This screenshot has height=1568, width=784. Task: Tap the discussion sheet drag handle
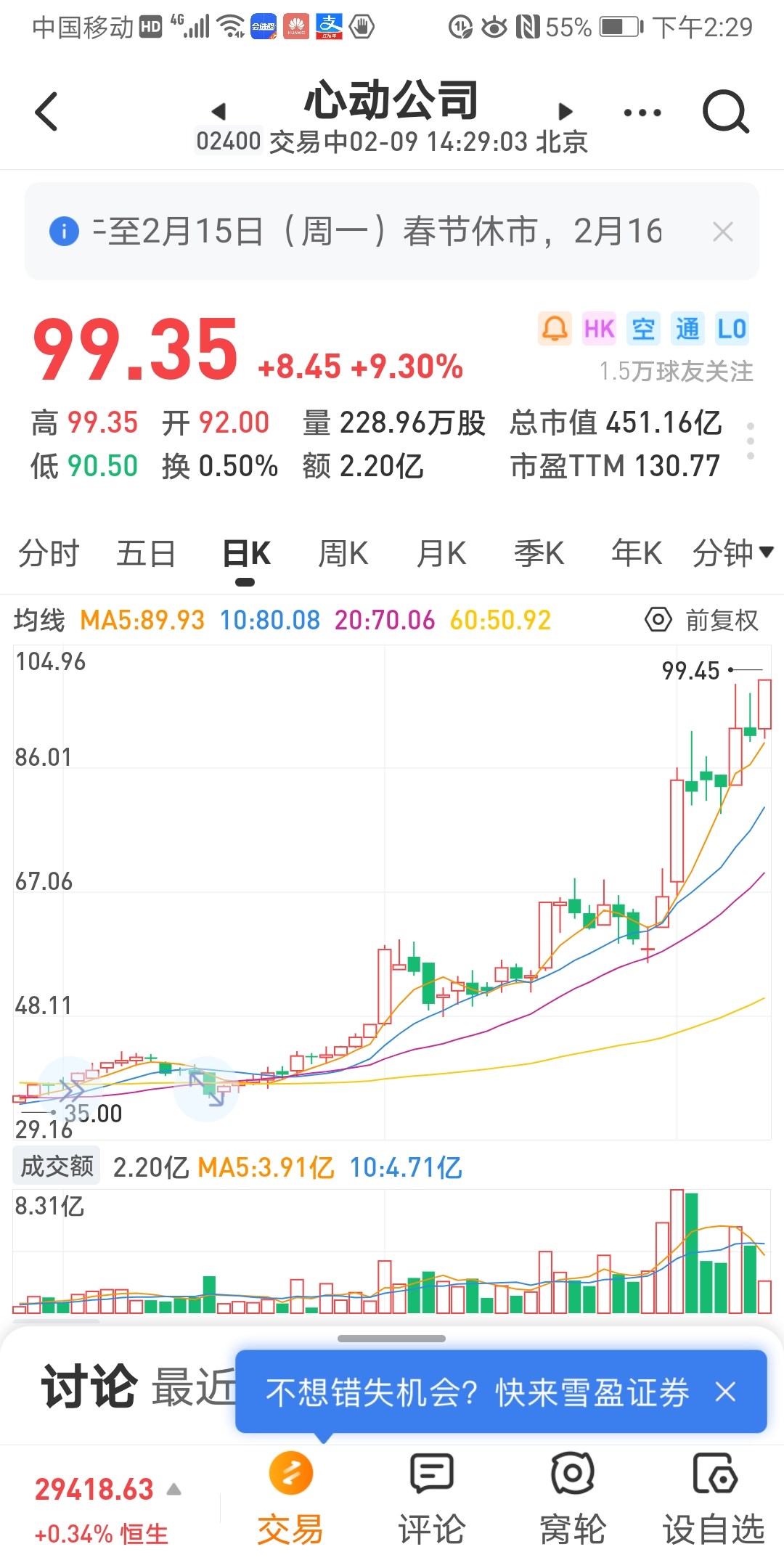(x=391, y=1339)
